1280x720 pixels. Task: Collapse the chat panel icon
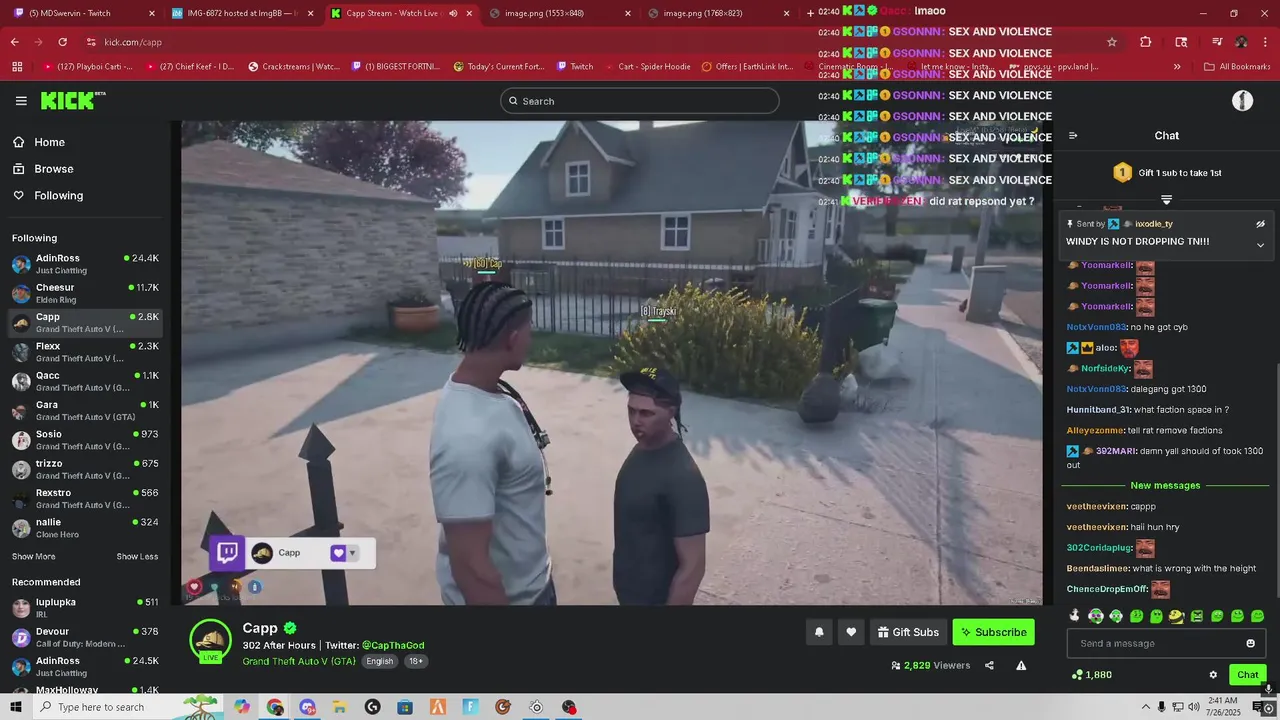click(x=1073, y=136)
